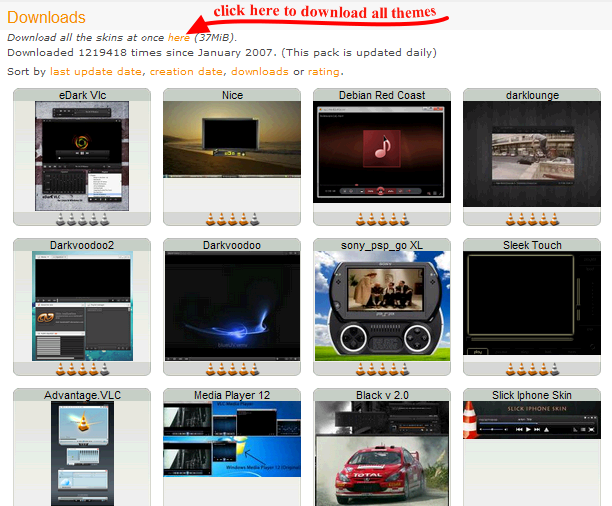
Task: Open the eDark Vlc skin thumbnail
Action: tap(82, 156)
